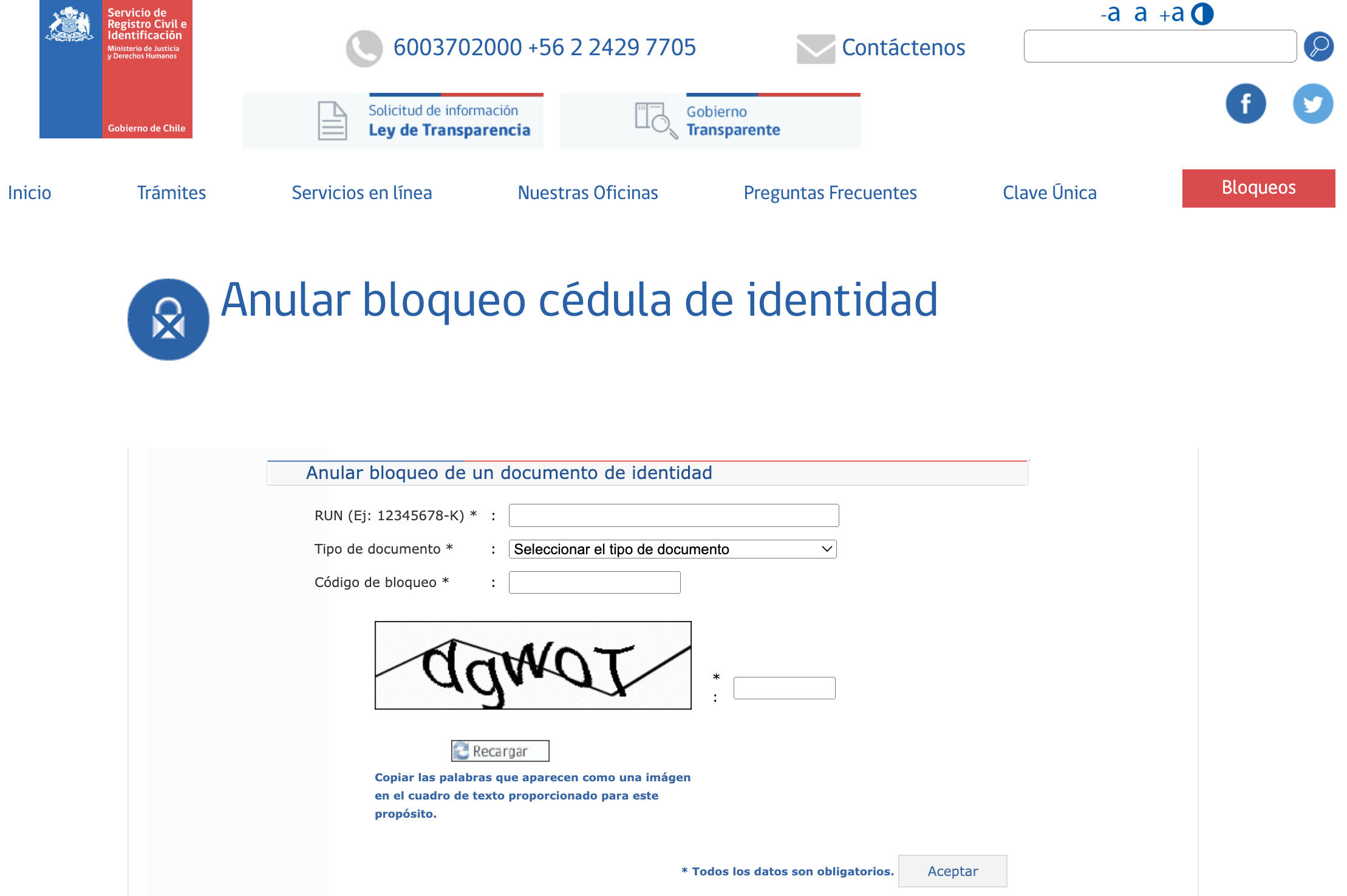Go to Servicios en línea menu
Screen dimensions: 1347x896
(x=361, y=193)
